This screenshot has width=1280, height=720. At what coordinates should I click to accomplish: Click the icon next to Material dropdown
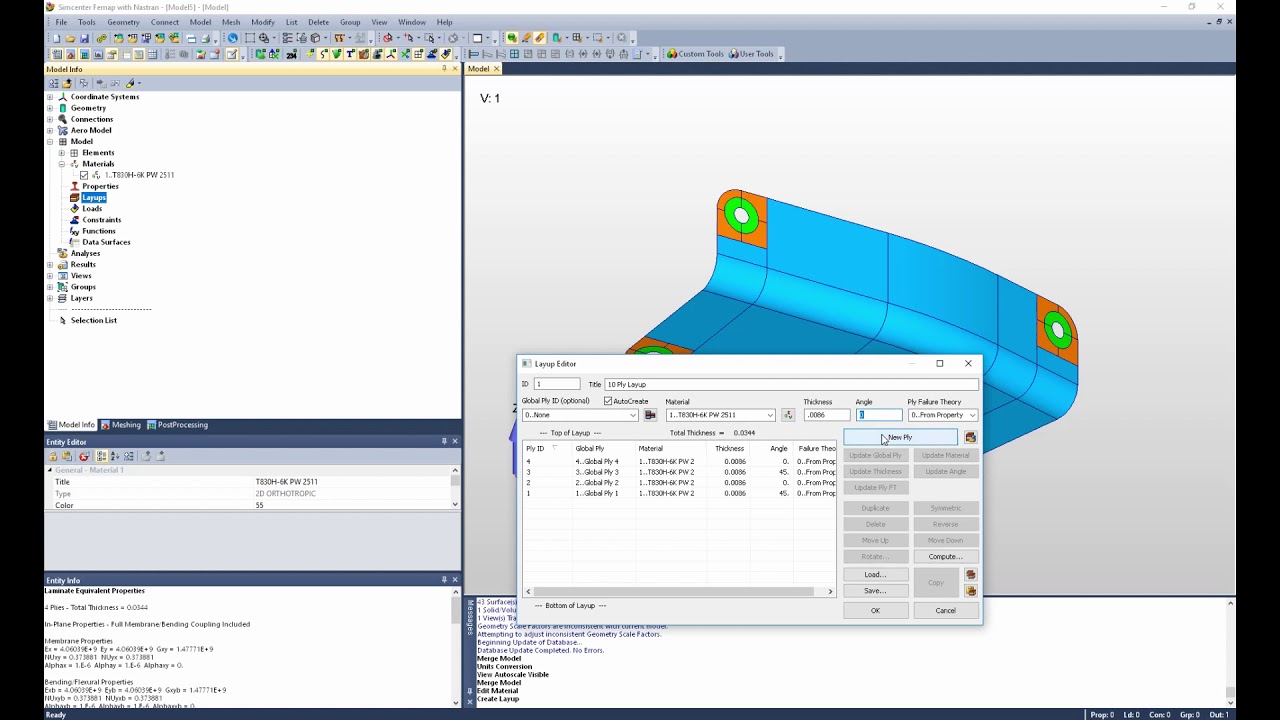[788, 415]
